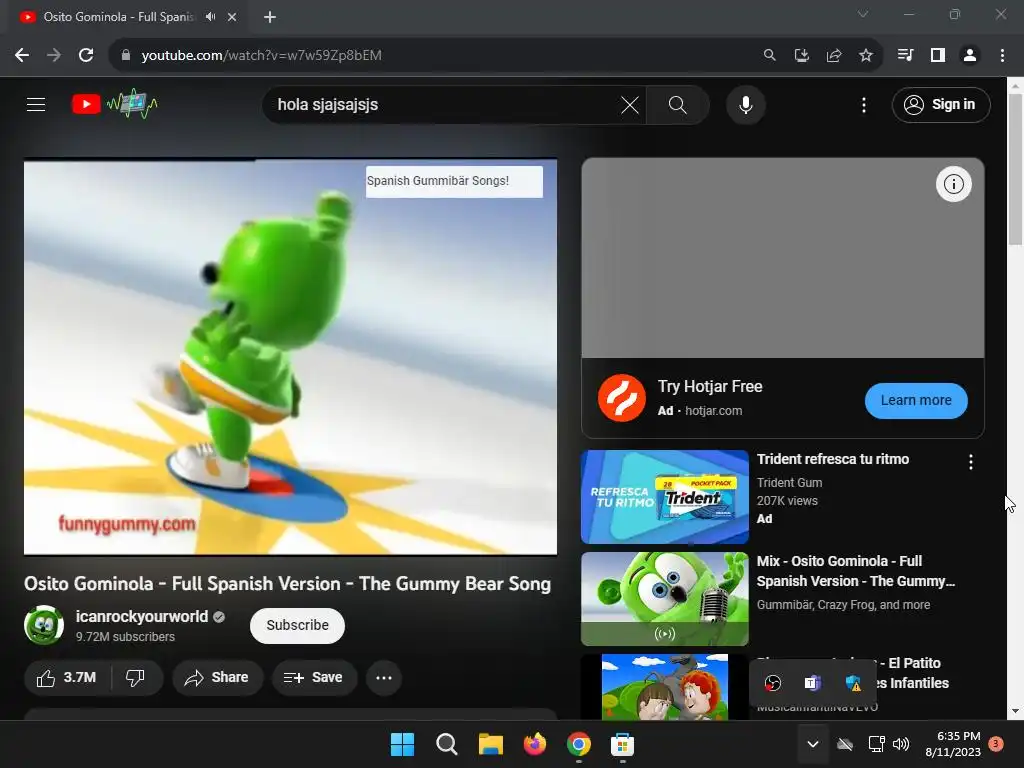Image resolution: width=1024 pixels, height=768 pixels.
Task: Click the Sign in button
Action: (x=940, y=104)
